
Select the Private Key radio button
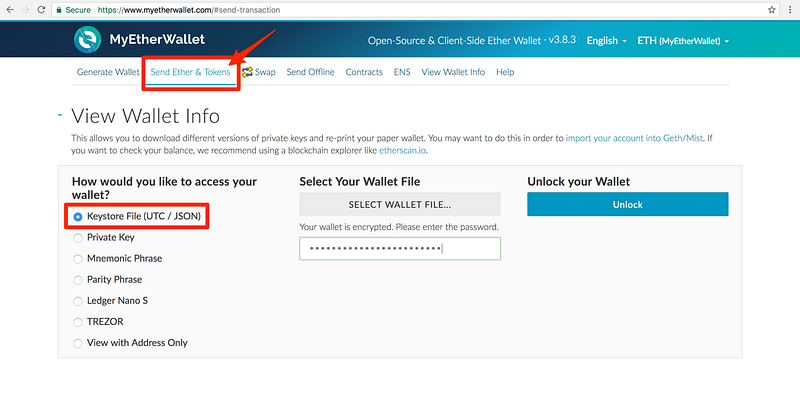click(x=78, y=238)
